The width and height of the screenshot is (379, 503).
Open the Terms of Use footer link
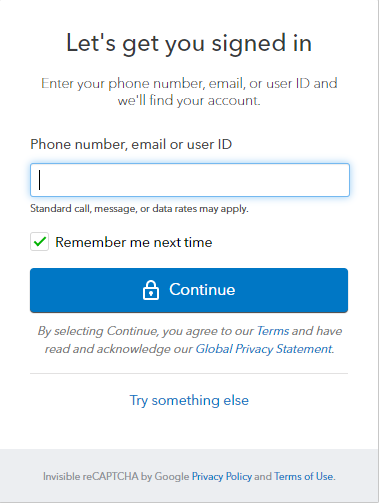(x=303, y=476)
